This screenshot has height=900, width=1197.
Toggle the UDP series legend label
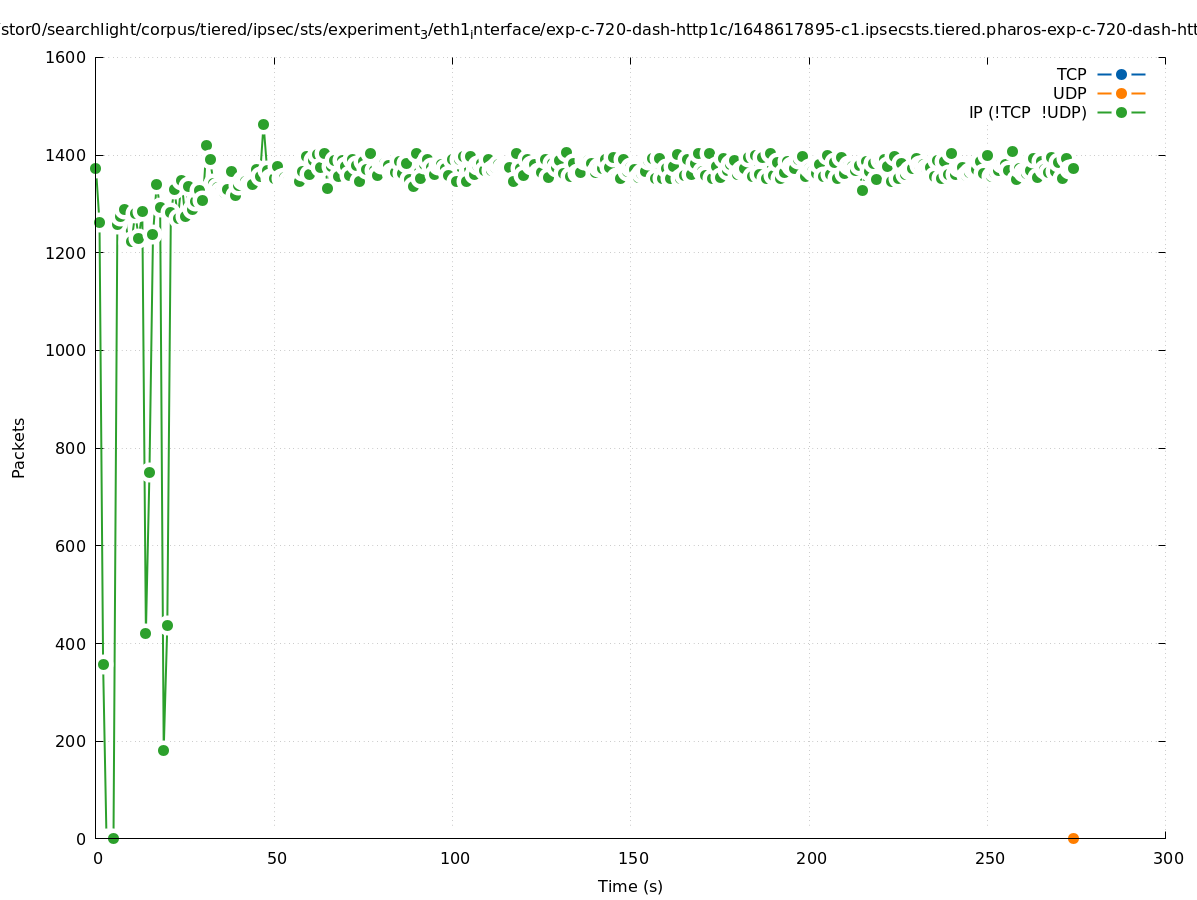coord(1069,93)
